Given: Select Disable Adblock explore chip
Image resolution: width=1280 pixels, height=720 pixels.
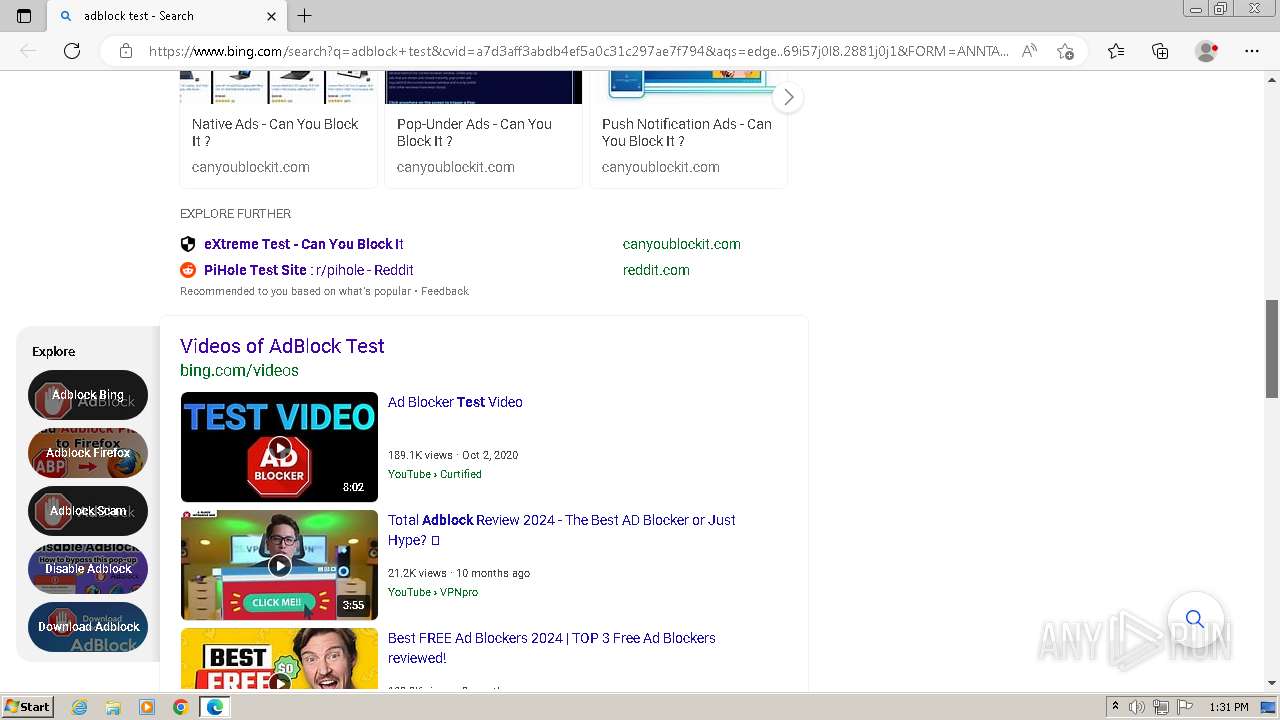Looking at the screenshot, I should tap(88, 569).
